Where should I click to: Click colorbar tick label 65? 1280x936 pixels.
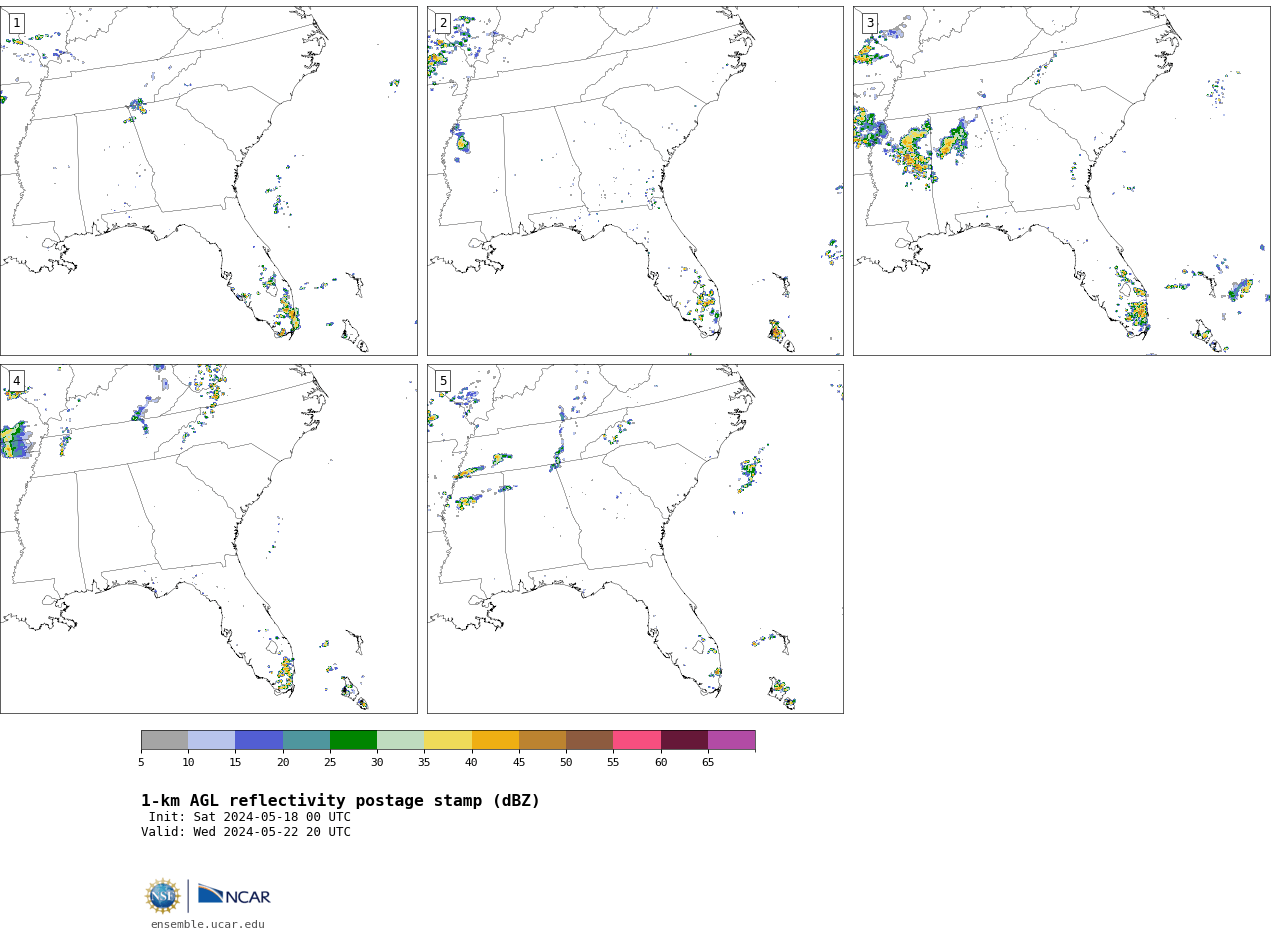(x=708, y=763)
